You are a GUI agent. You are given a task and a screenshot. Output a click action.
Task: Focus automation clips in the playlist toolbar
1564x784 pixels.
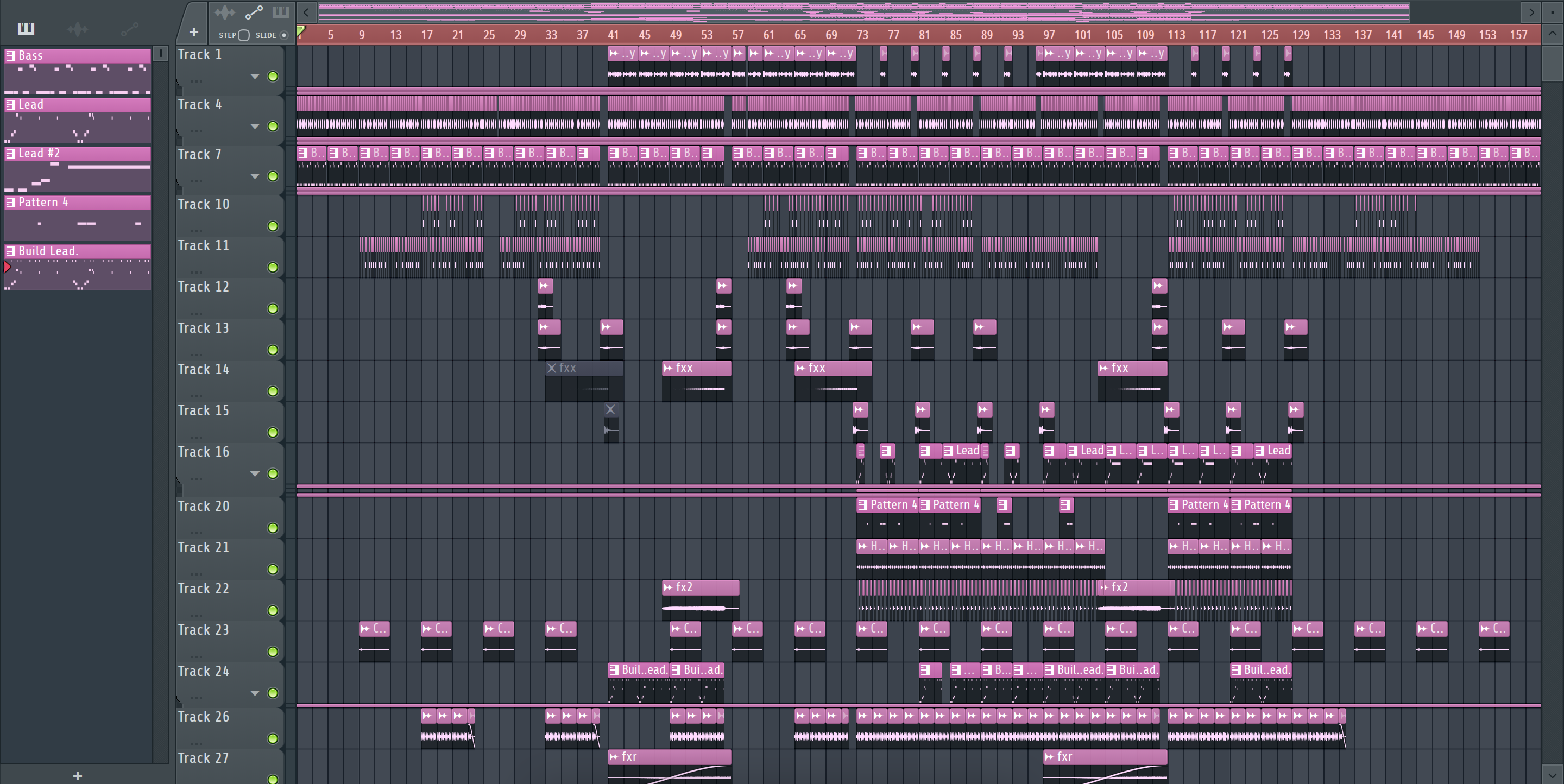click(x=253, y=12)
